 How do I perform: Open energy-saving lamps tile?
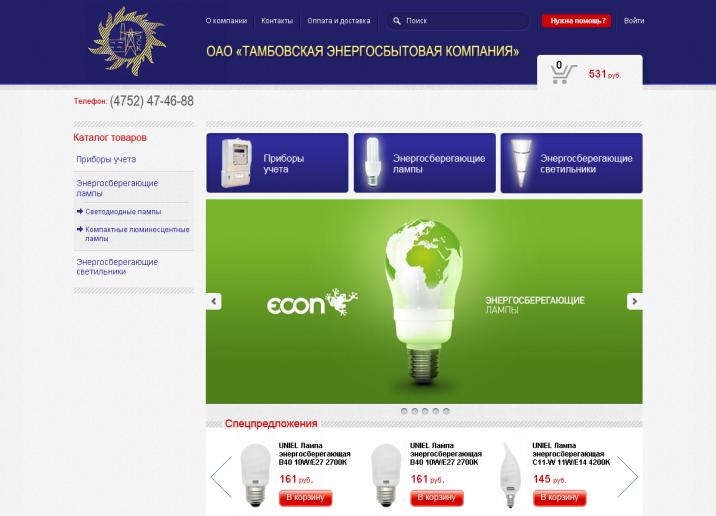coord(425,163)
